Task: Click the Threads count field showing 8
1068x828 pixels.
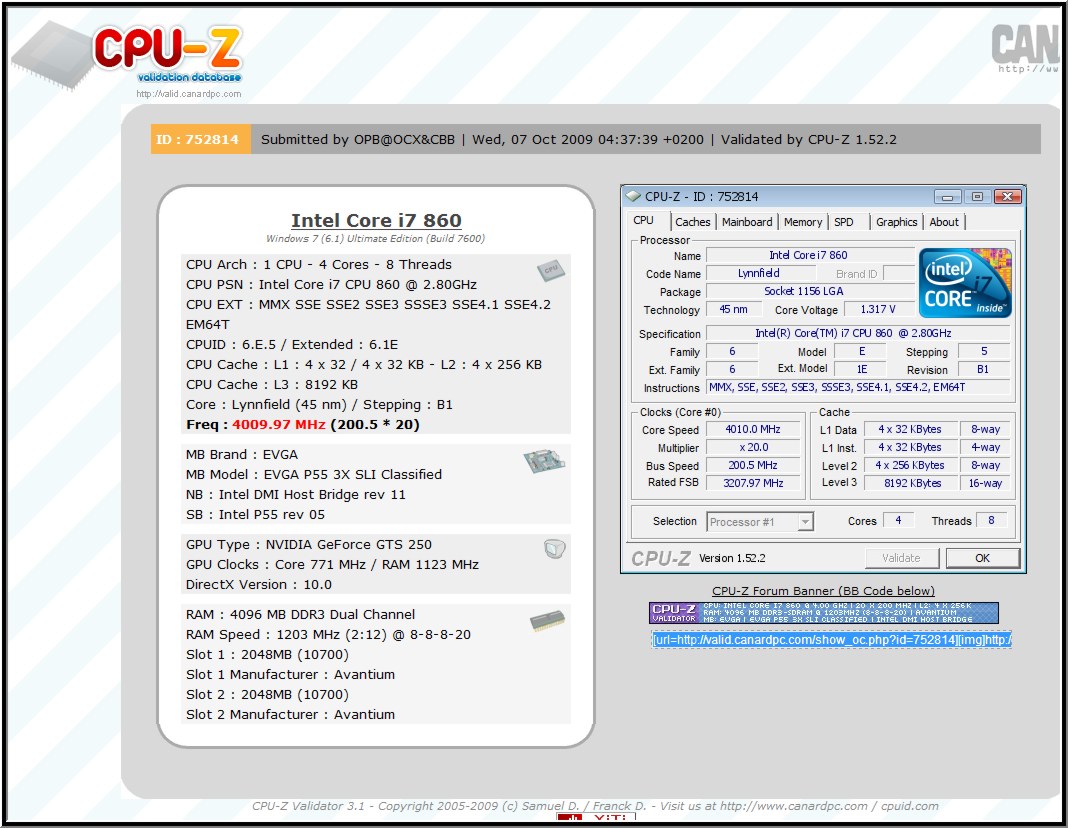Action: pos(992,520)
